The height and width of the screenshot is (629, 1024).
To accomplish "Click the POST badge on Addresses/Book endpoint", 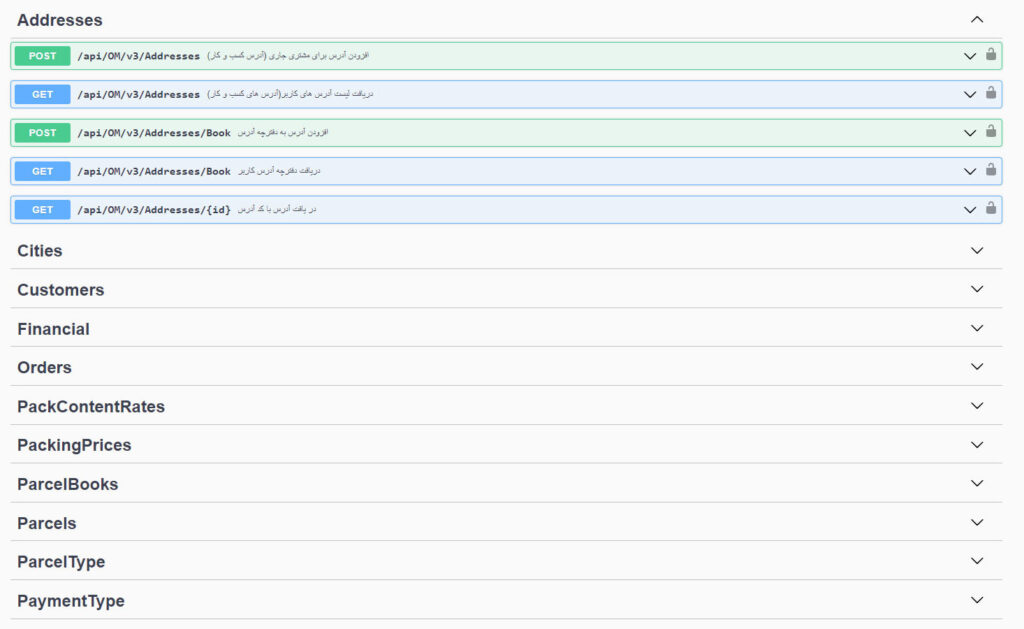I will [41, 132].
